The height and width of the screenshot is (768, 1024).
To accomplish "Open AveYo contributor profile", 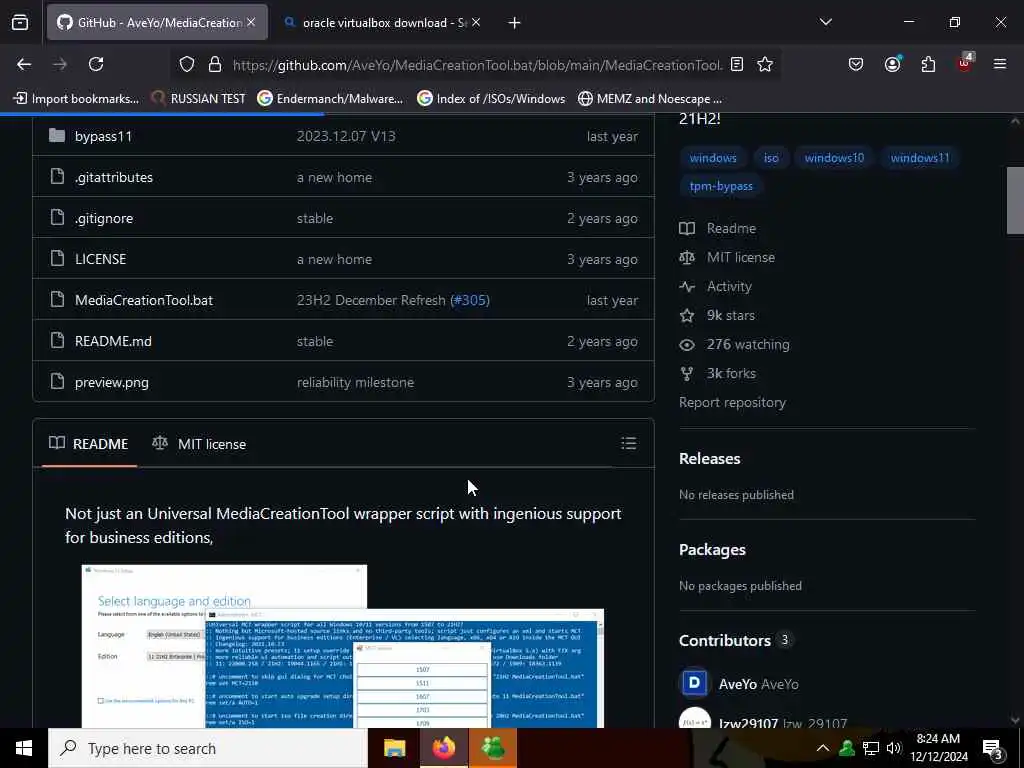I will click(738, 684).
